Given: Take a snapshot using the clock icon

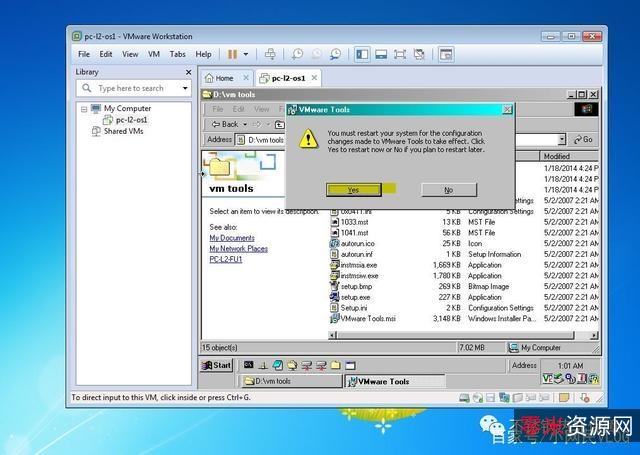Looking at the screenshot, I should 297,54.
